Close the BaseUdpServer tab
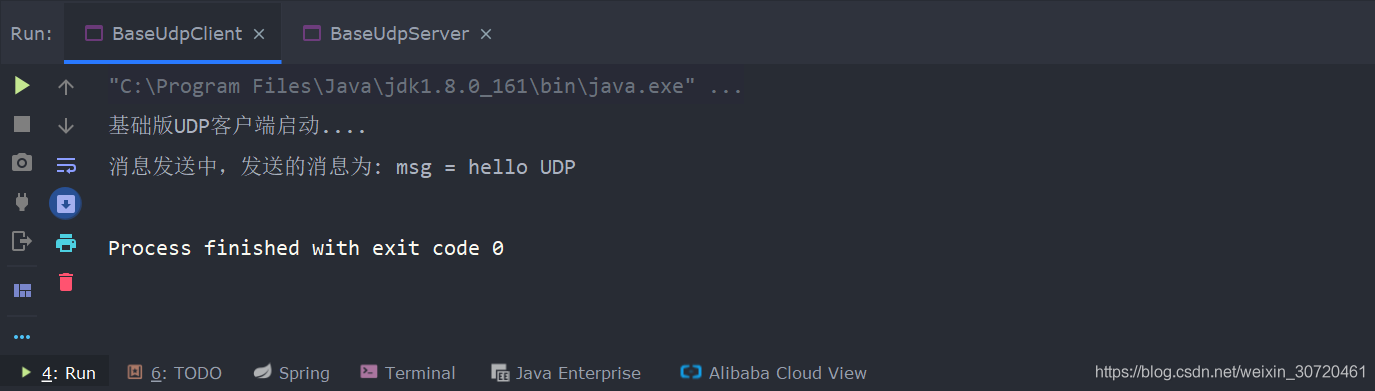Image resolution: width=1375 pixels, height=391 pixels. coord(486,34)
